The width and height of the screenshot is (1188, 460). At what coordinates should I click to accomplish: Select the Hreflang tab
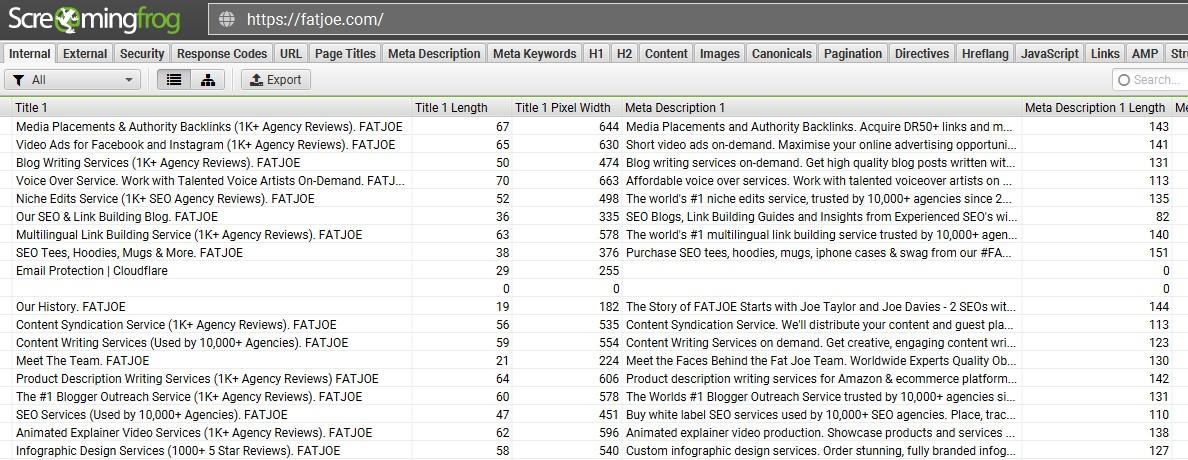click(985, 53)
